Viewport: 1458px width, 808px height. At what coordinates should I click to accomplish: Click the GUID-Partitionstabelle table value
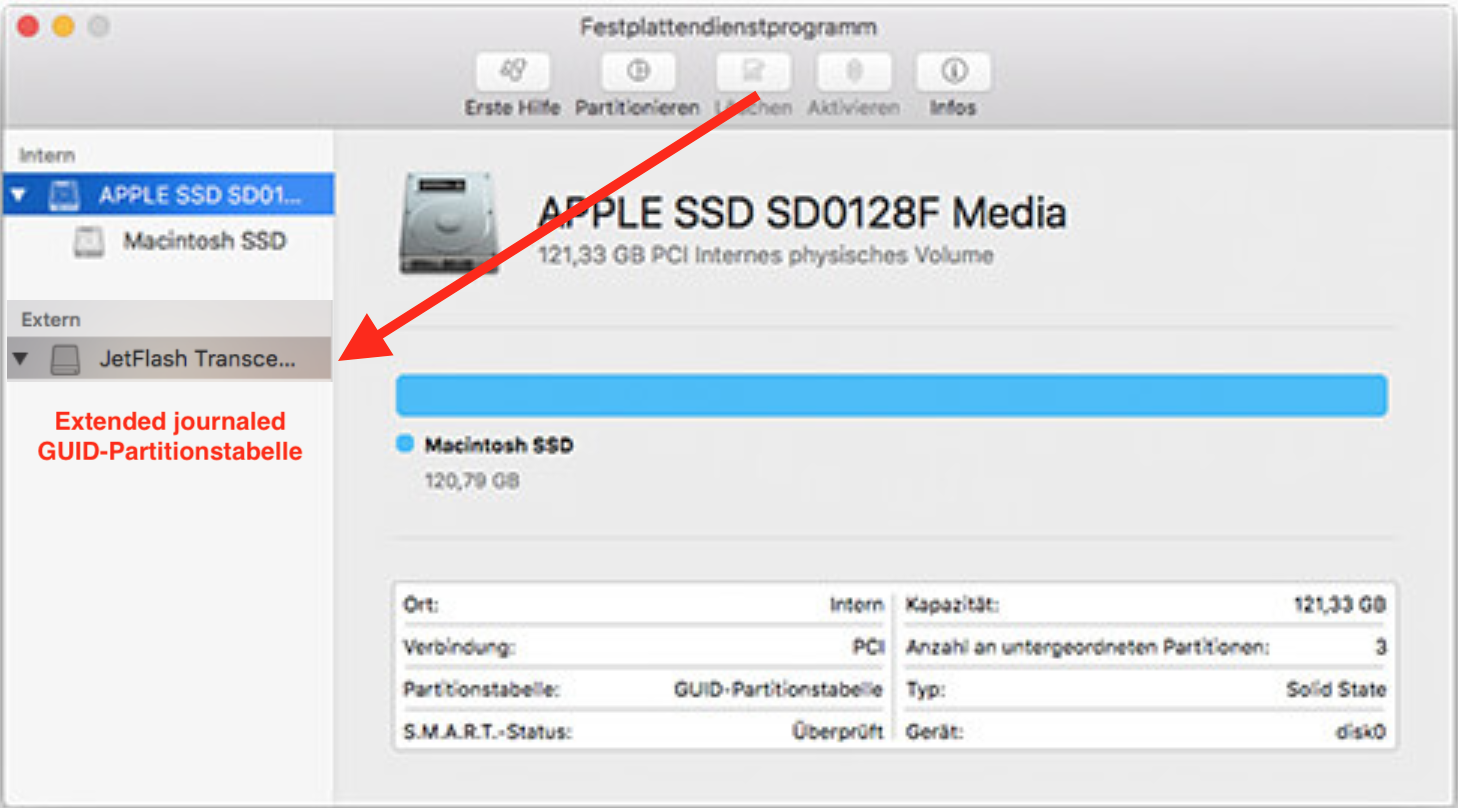coord(778,689)
